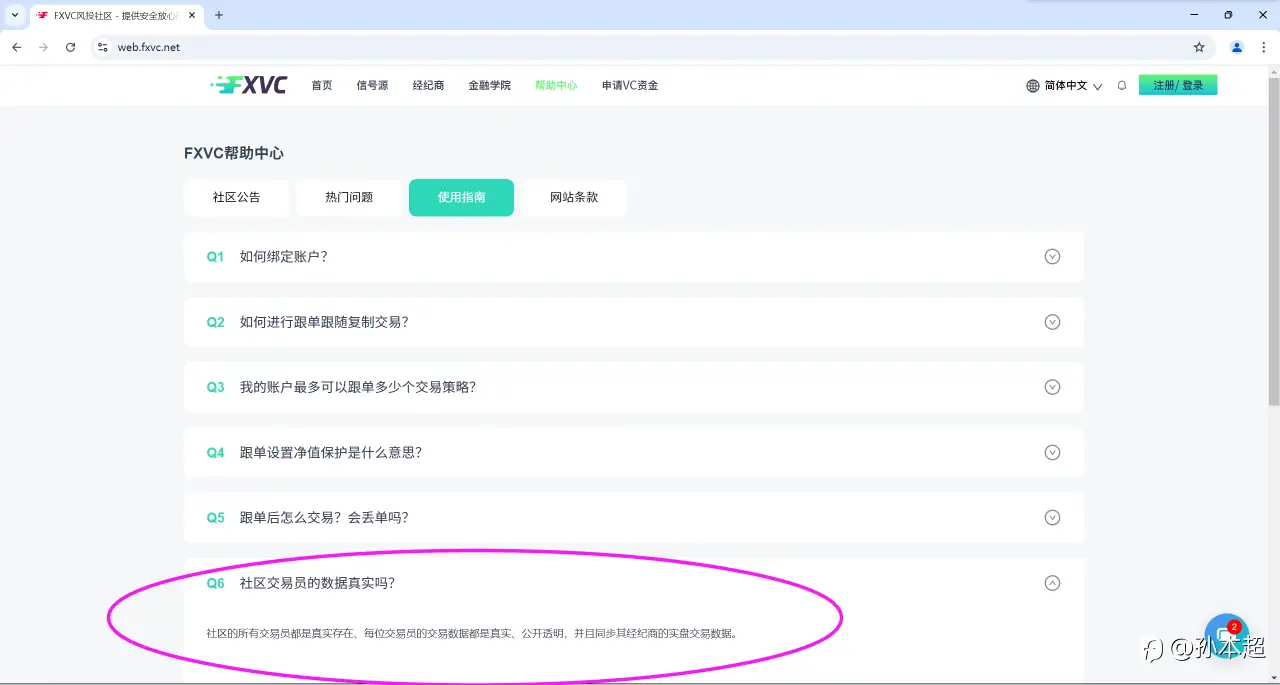Viewport: 1280px width, 685px height.
Task: Switch to the 网站条款 tab
Action: pyautogui.click(x=574, y=198)
